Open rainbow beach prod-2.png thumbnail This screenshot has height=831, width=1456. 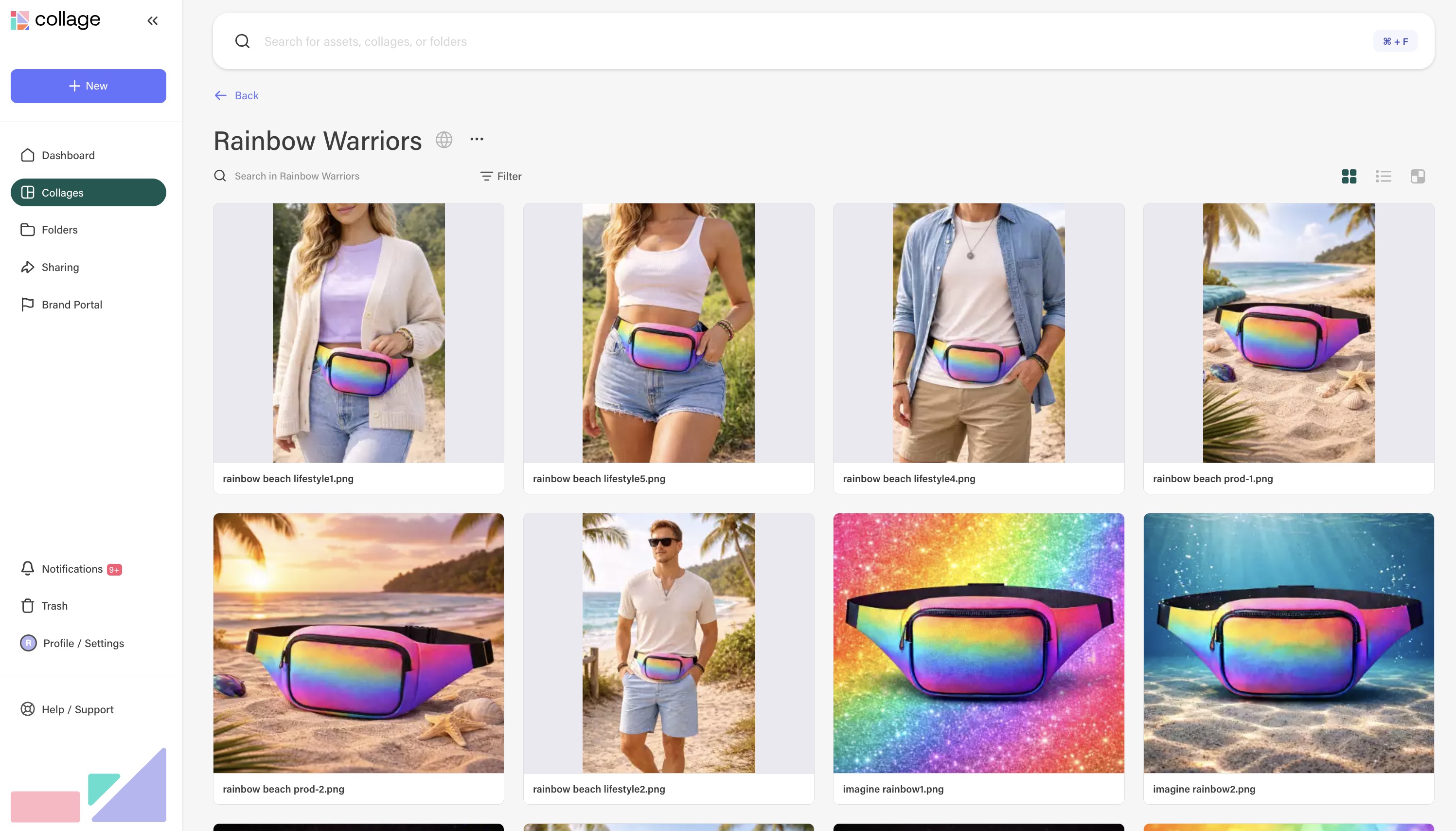point(359,643)
